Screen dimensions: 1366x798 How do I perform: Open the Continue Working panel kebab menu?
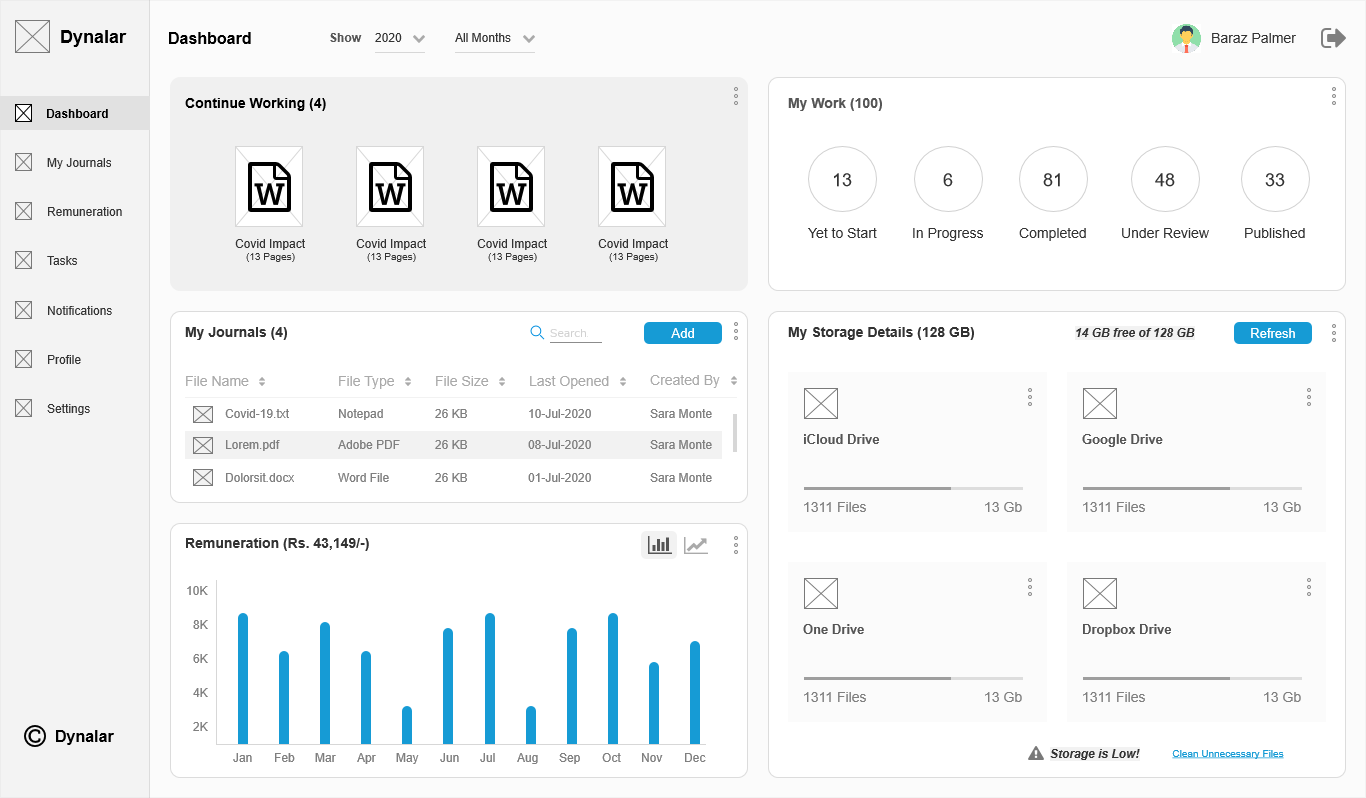[x=735, y=96]
